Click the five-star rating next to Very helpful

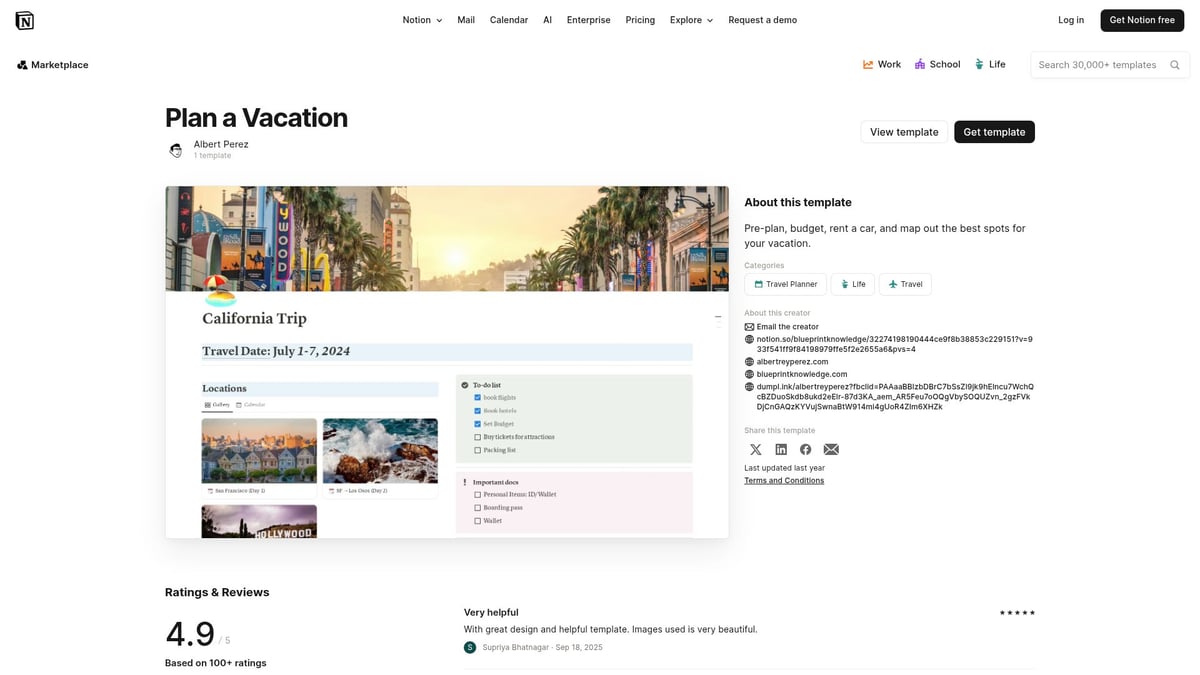1016,612
